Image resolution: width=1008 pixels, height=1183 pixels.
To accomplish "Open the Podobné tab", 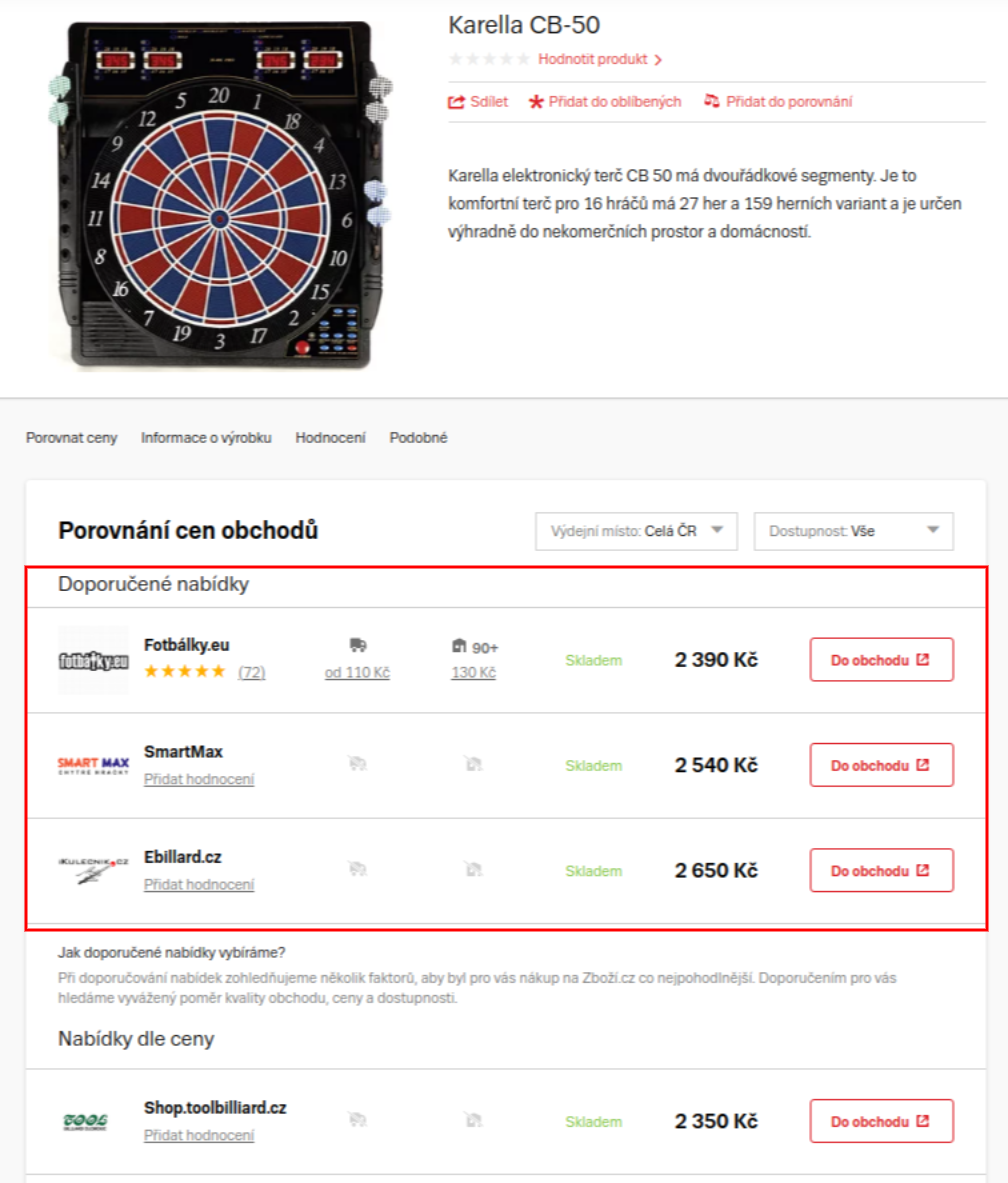I will pos(418,438).
